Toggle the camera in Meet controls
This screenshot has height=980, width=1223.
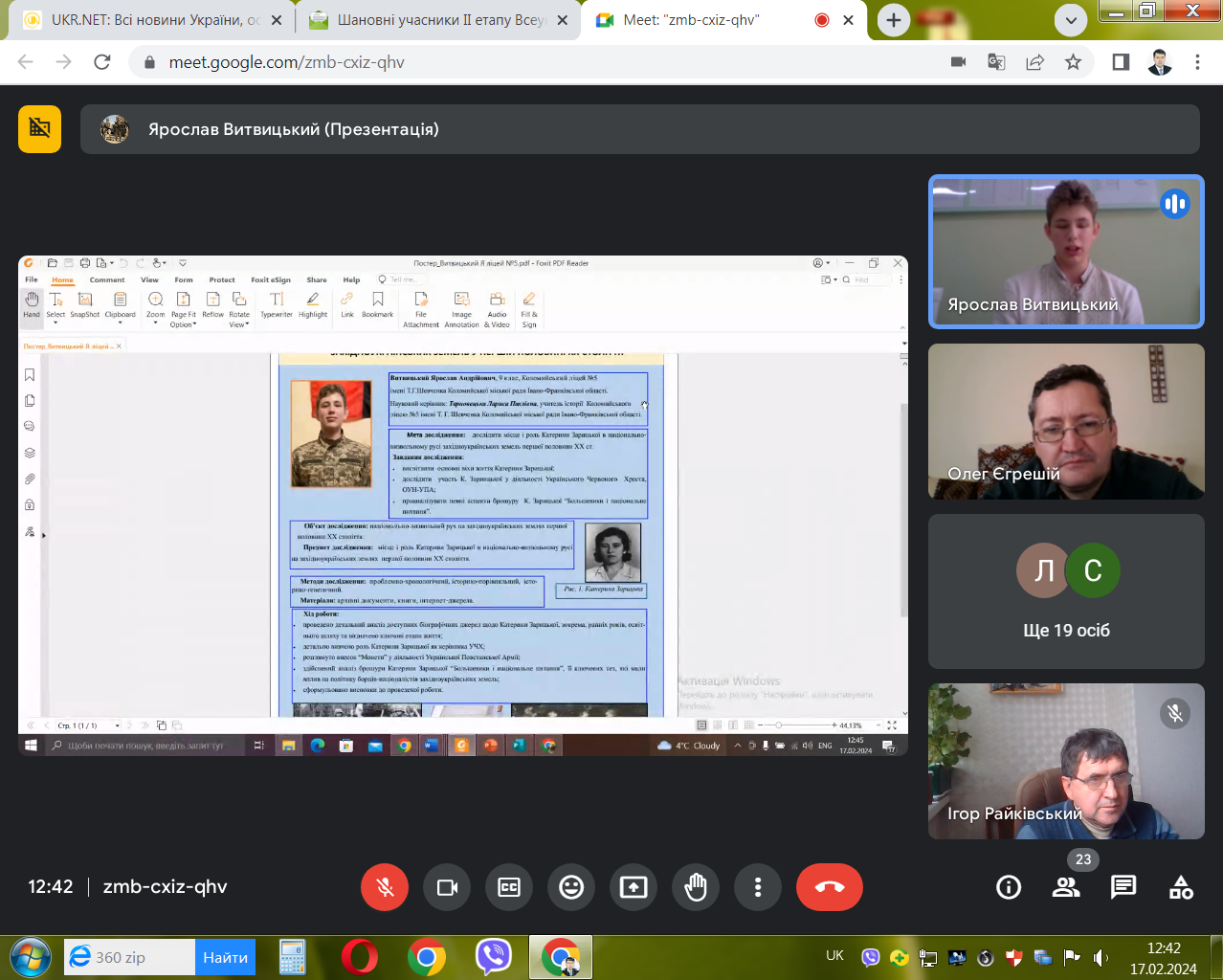tap(447, 887)
